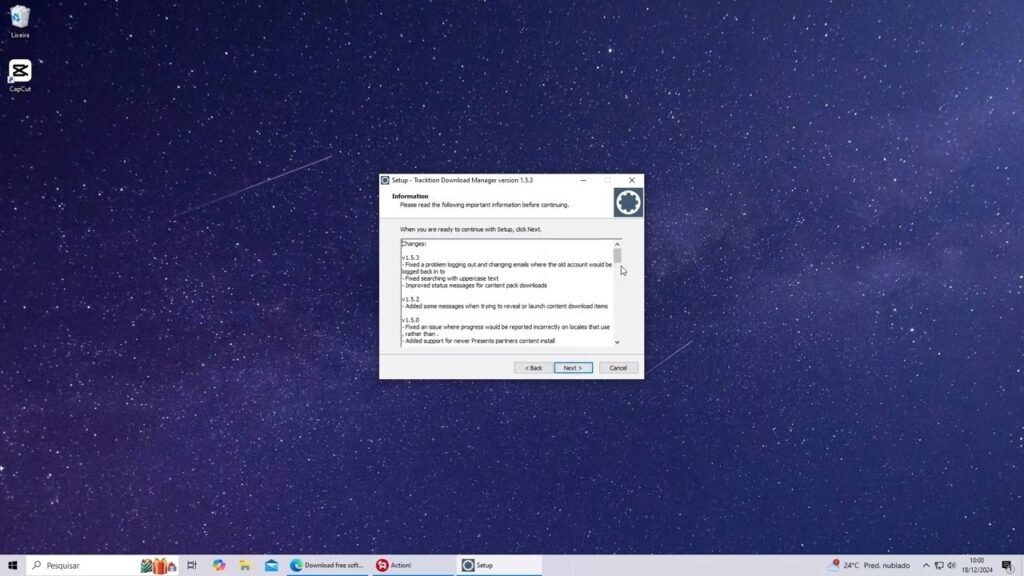The height and width of the screenshot is (576, 1024).
Task: Select the CapCut desktop shortcut
Action: click(x=20, y=76)
